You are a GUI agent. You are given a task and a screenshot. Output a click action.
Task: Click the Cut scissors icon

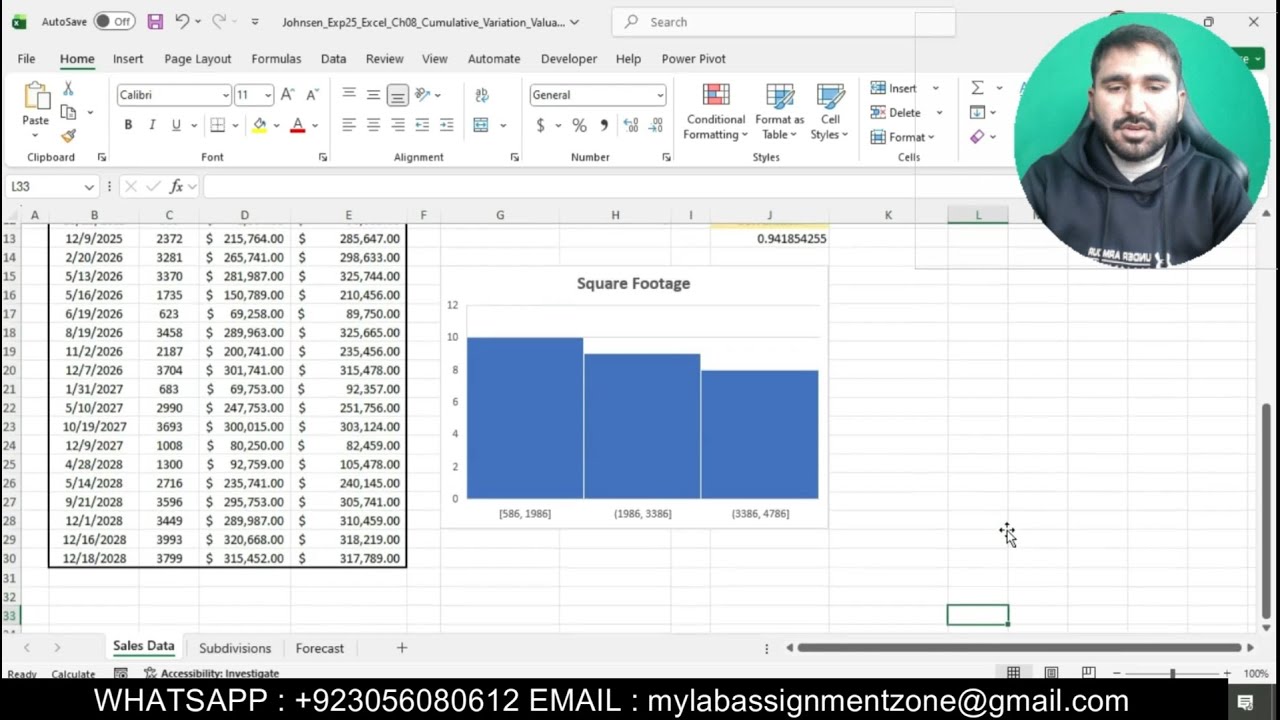click(68, 89)
